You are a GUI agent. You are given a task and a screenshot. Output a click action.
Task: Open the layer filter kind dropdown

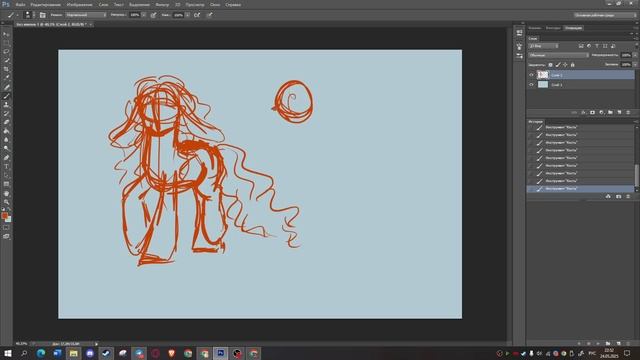point(543,46)
